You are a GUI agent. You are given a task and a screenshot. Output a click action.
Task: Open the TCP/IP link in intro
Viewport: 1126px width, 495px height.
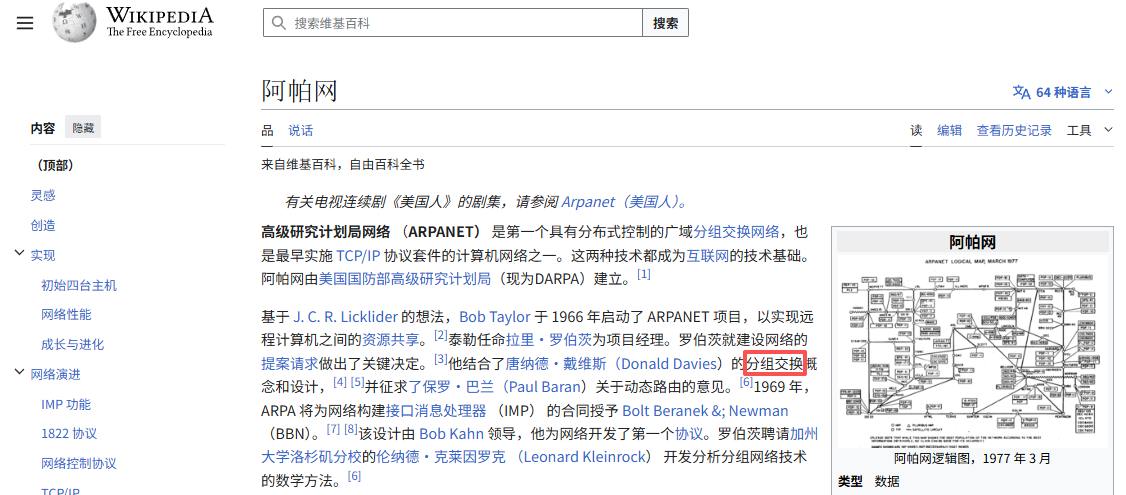tap(358, 256)
